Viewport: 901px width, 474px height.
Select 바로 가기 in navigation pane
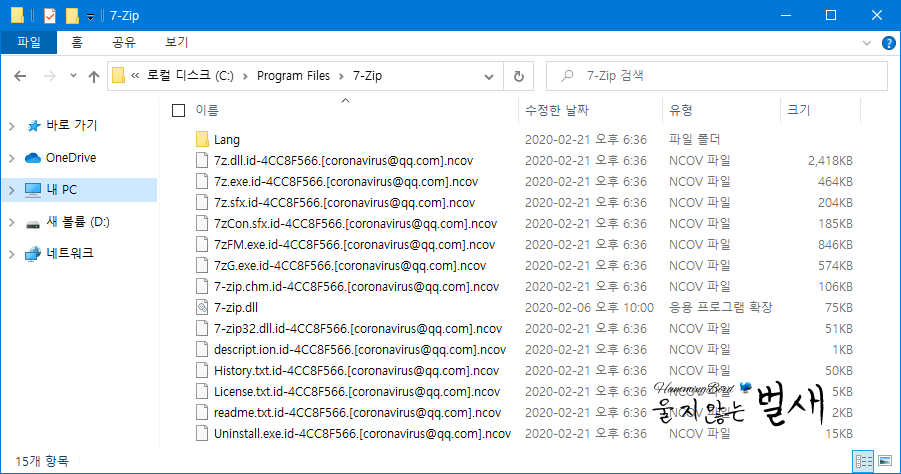coord(71,125)
